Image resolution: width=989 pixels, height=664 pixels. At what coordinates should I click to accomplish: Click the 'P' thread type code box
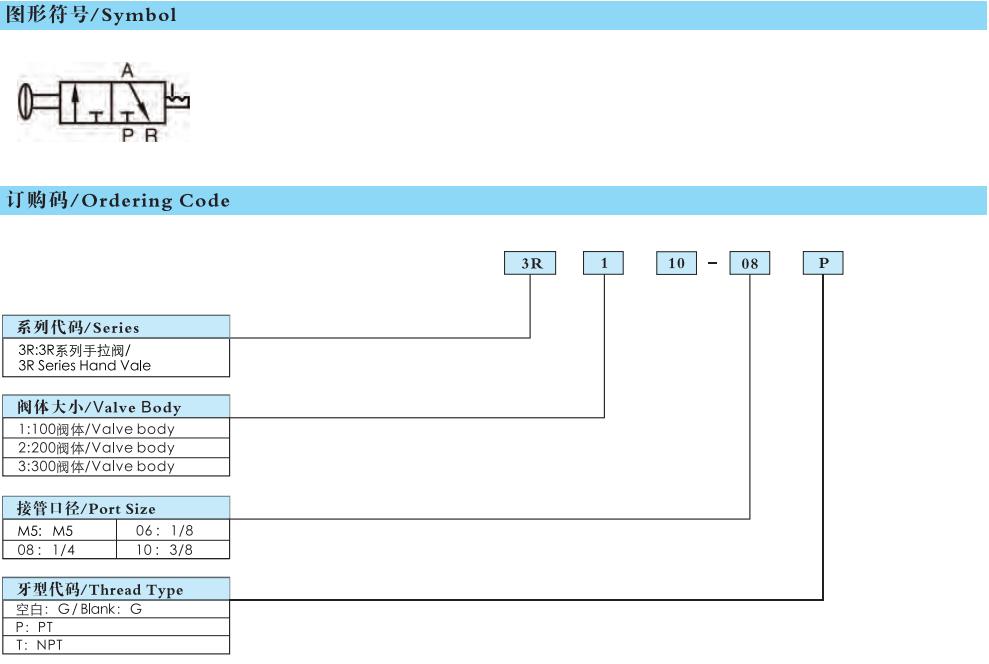(x=823, y=263)
